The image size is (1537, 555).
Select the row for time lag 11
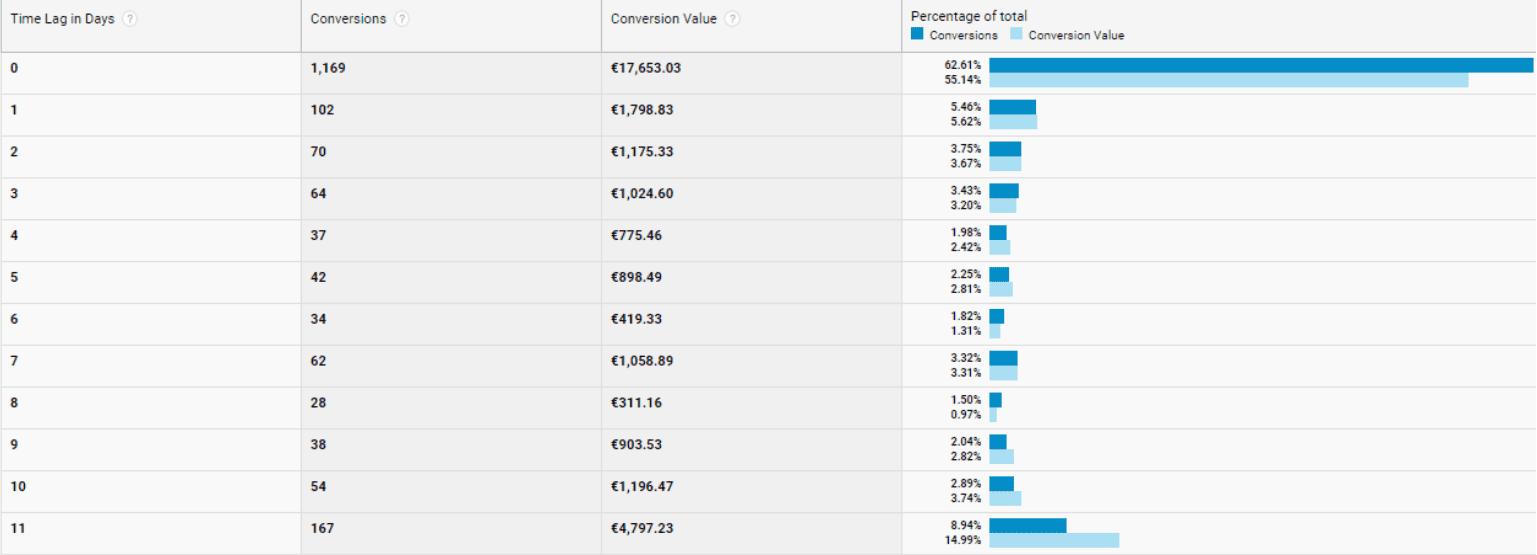click(768, 533)
